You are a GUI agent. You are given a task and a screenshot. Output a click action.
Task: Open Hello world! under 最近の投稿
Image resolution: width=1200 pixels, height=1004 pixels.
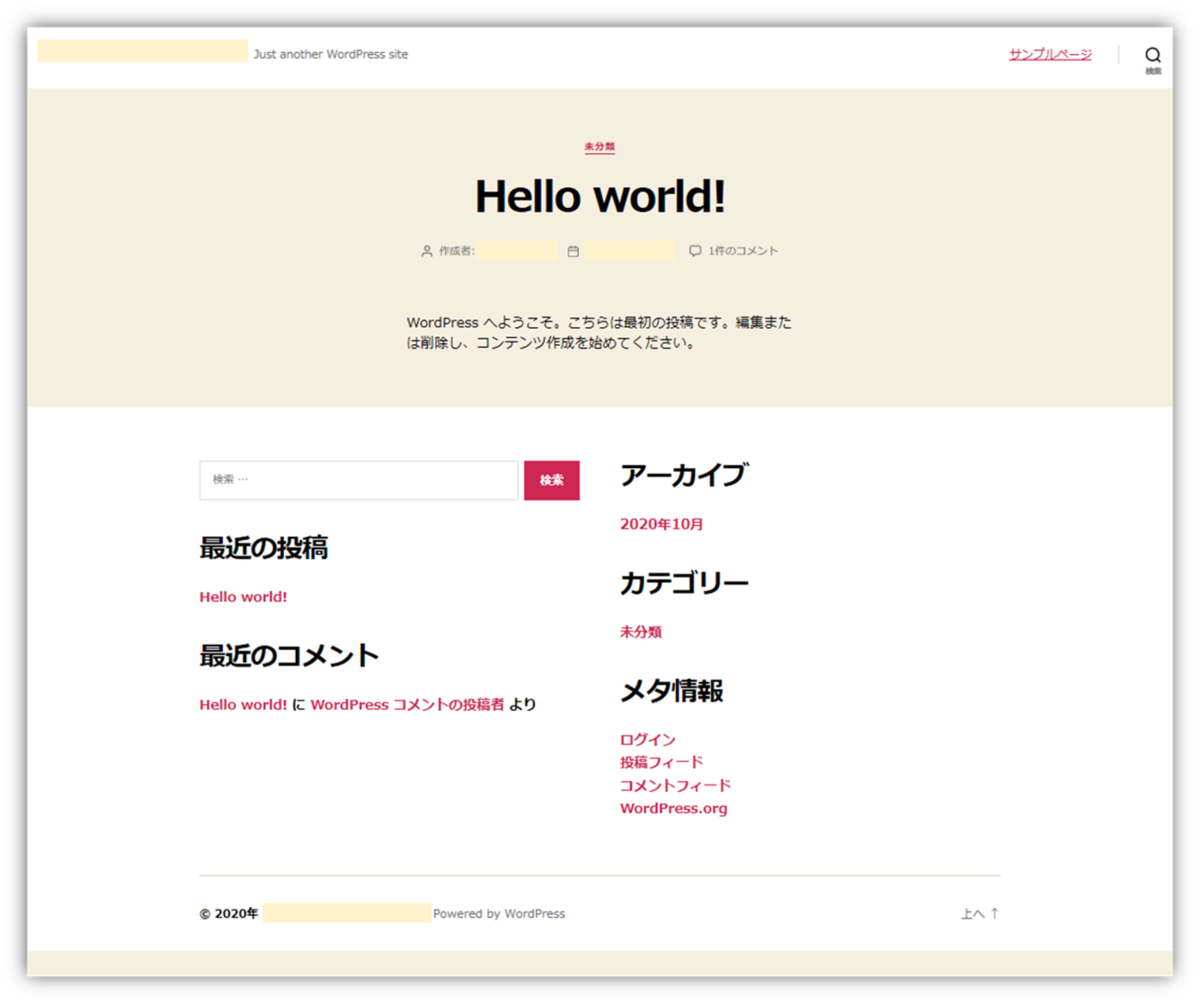pyautogui.click(x=242, y=597)
